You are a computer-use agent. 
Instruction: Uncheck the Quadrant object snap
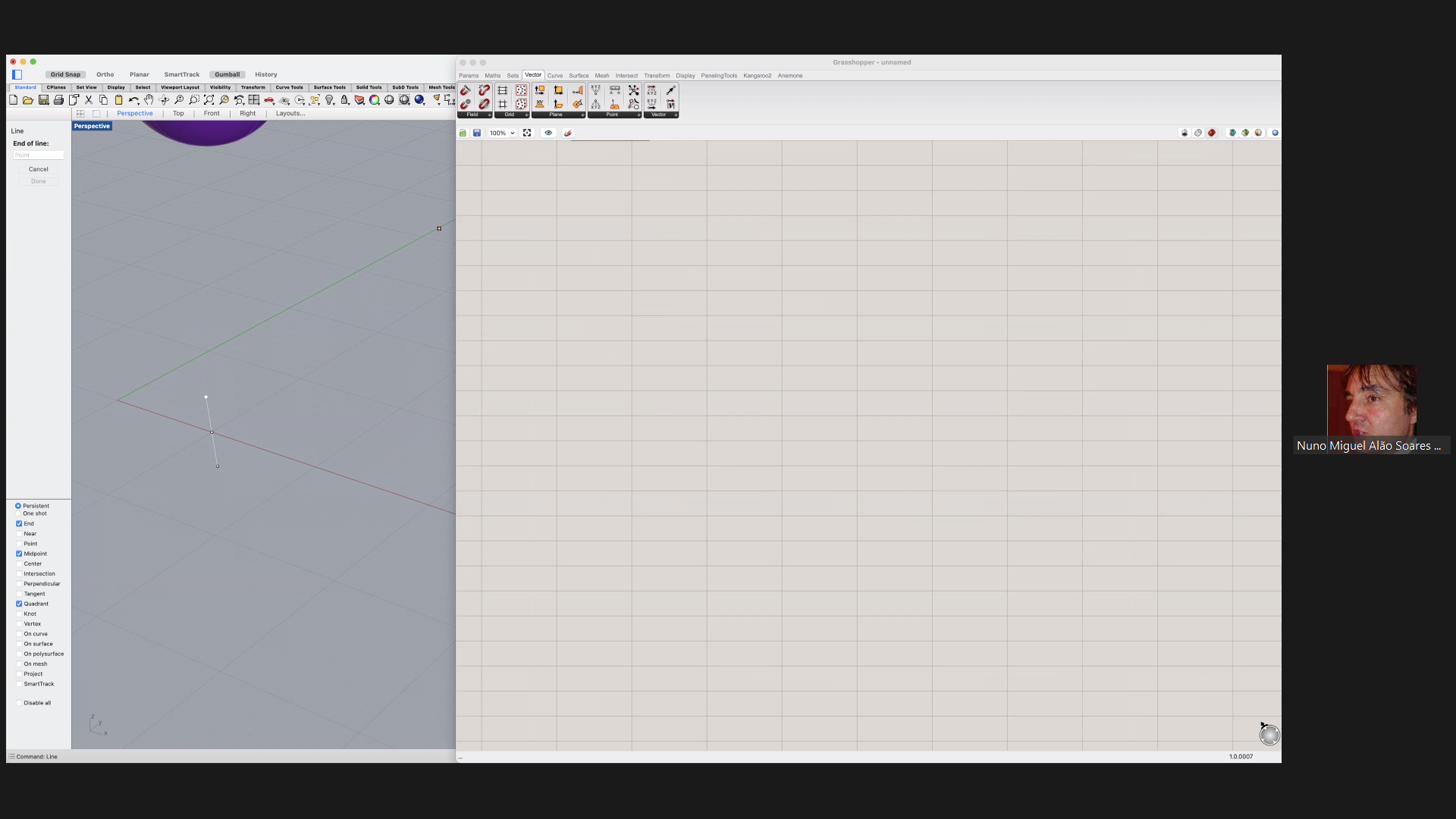pyautogui.click(x=19, y=604)
